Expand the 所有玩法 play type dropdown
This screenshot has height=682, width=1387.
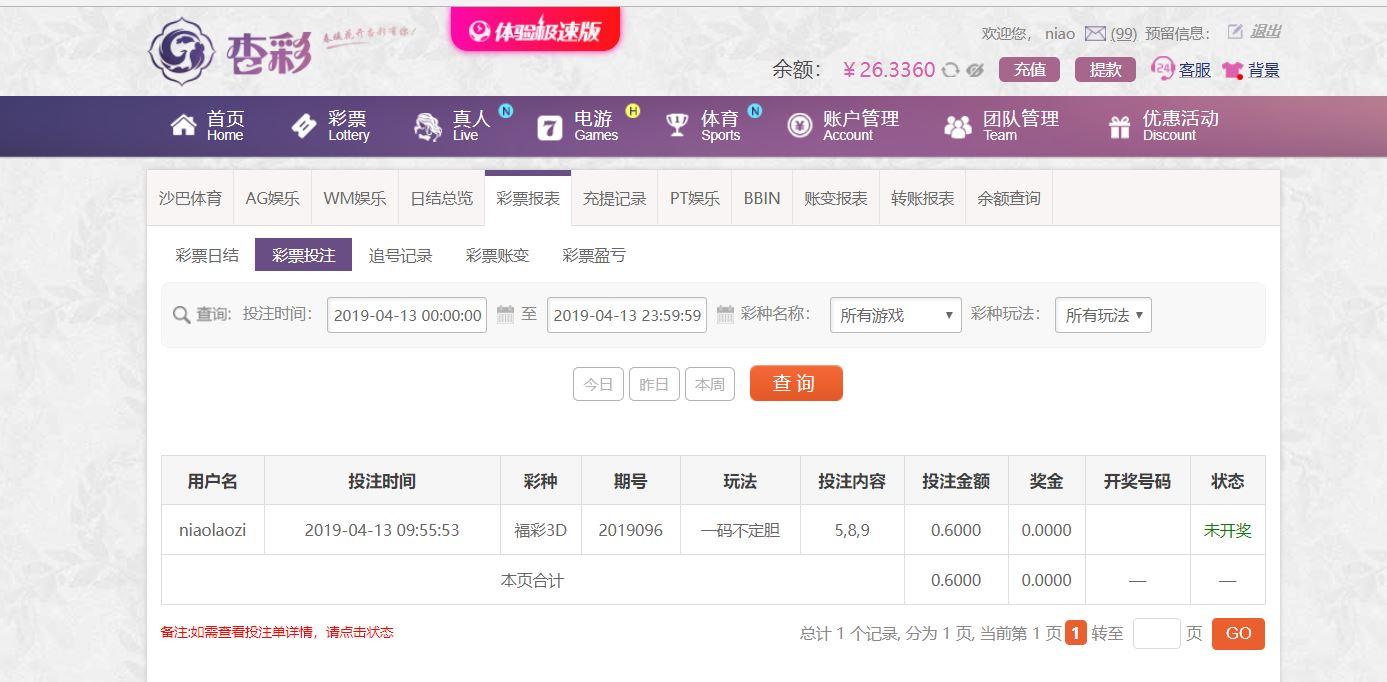point(1104,315)
